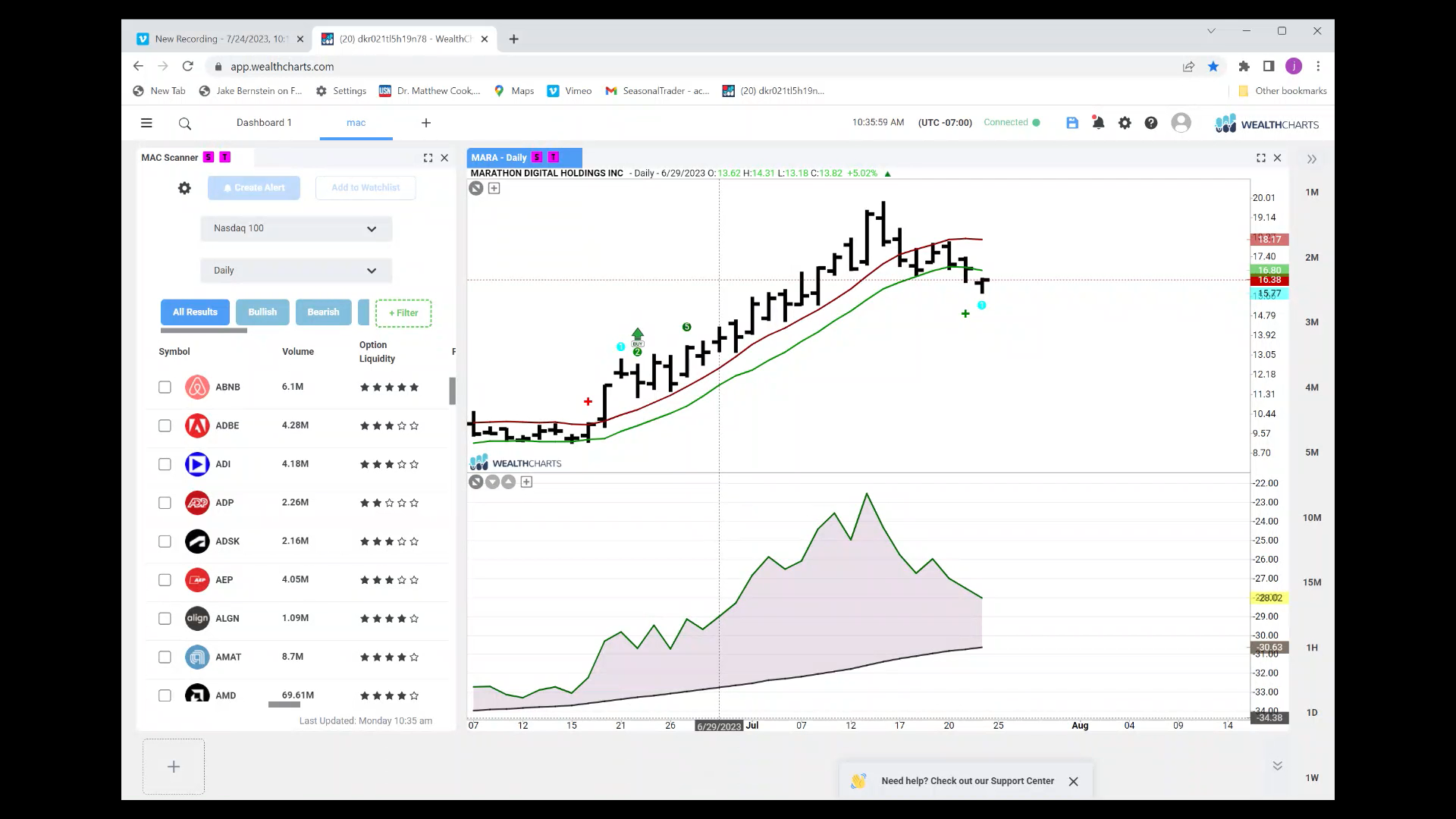Hide the lower indicator pane with the circle-slash icon
Viewport: 1456px width, 819px height.
click(476, 482)
